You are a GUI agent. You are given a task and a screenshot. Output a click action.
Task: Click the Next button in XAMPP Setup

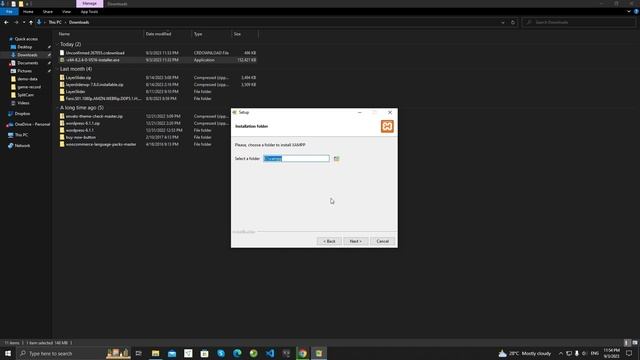point(356,241)
